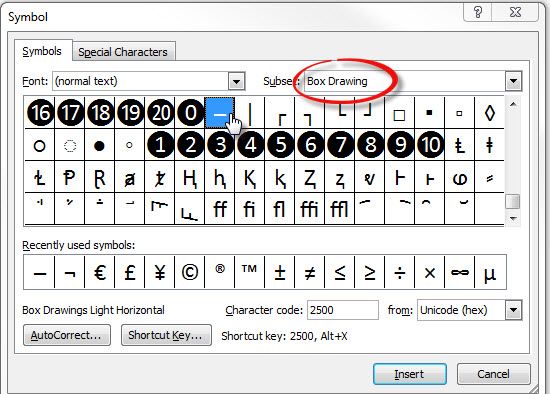Open the Special Characters tab

[x=123, y=52]
